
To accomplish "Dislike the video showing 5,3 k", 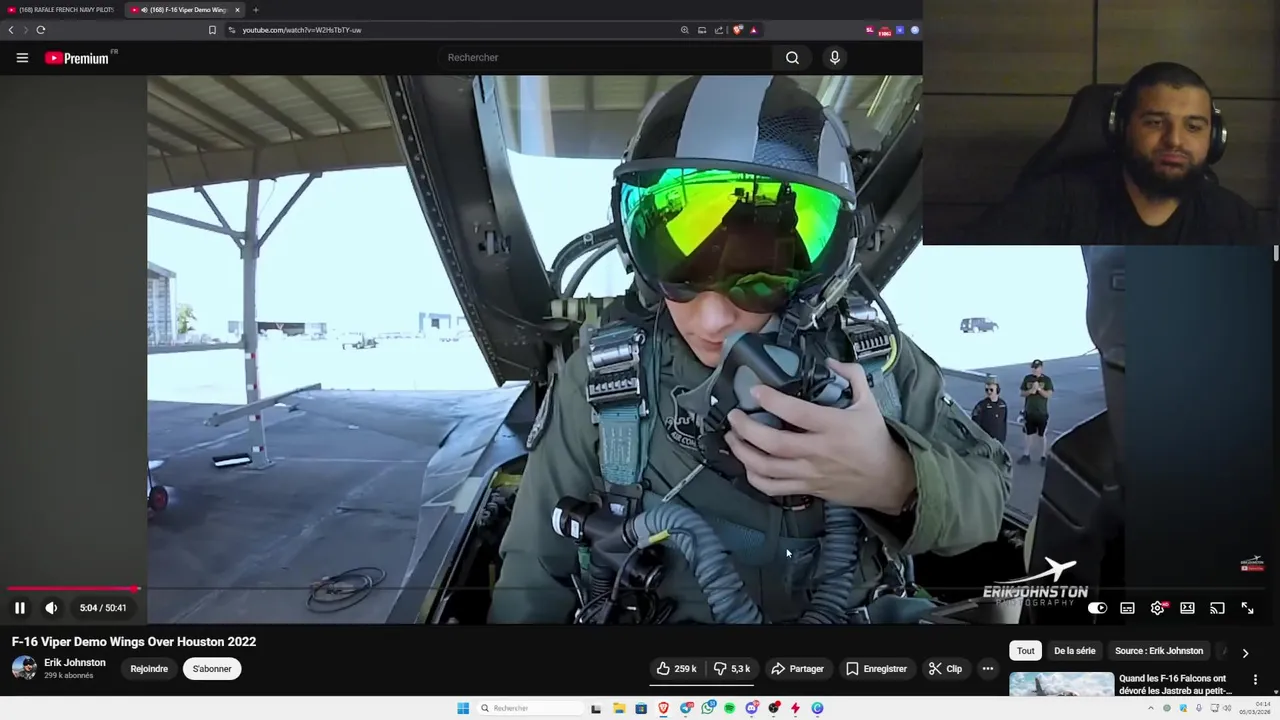I will pyautogui.click(x=731, y=669).
